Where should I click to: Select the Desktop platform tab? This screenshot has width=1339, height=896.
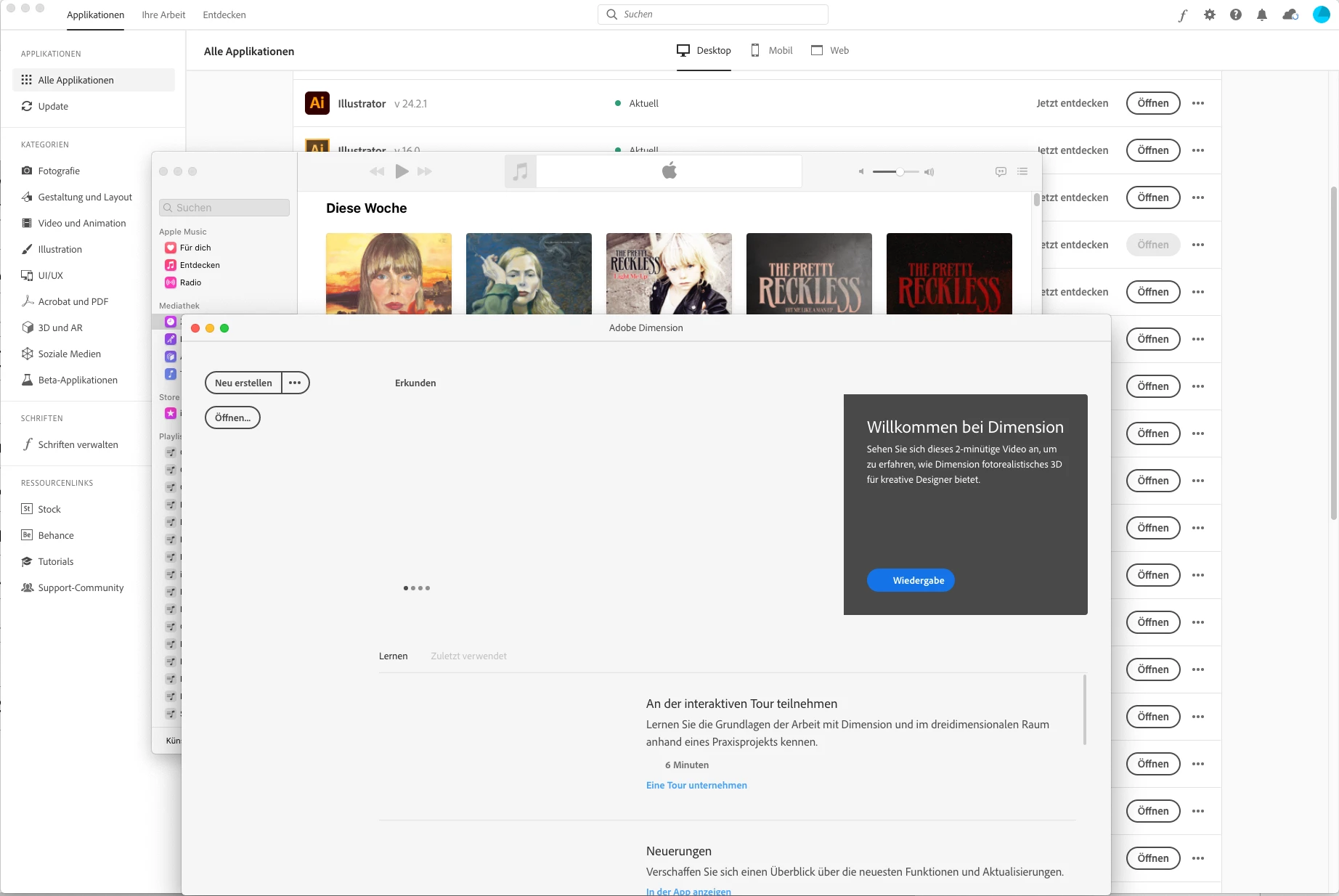click(704, 50)
